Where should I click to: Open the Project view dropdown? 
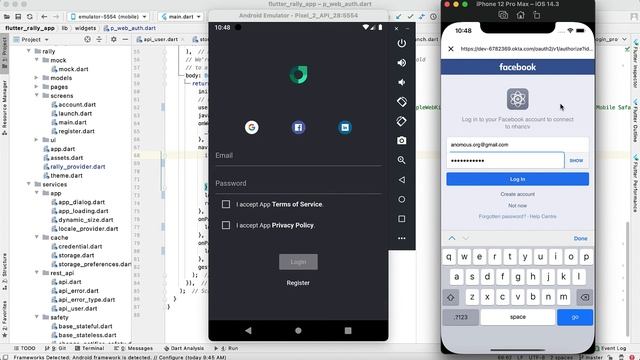(x=31, y=40)
